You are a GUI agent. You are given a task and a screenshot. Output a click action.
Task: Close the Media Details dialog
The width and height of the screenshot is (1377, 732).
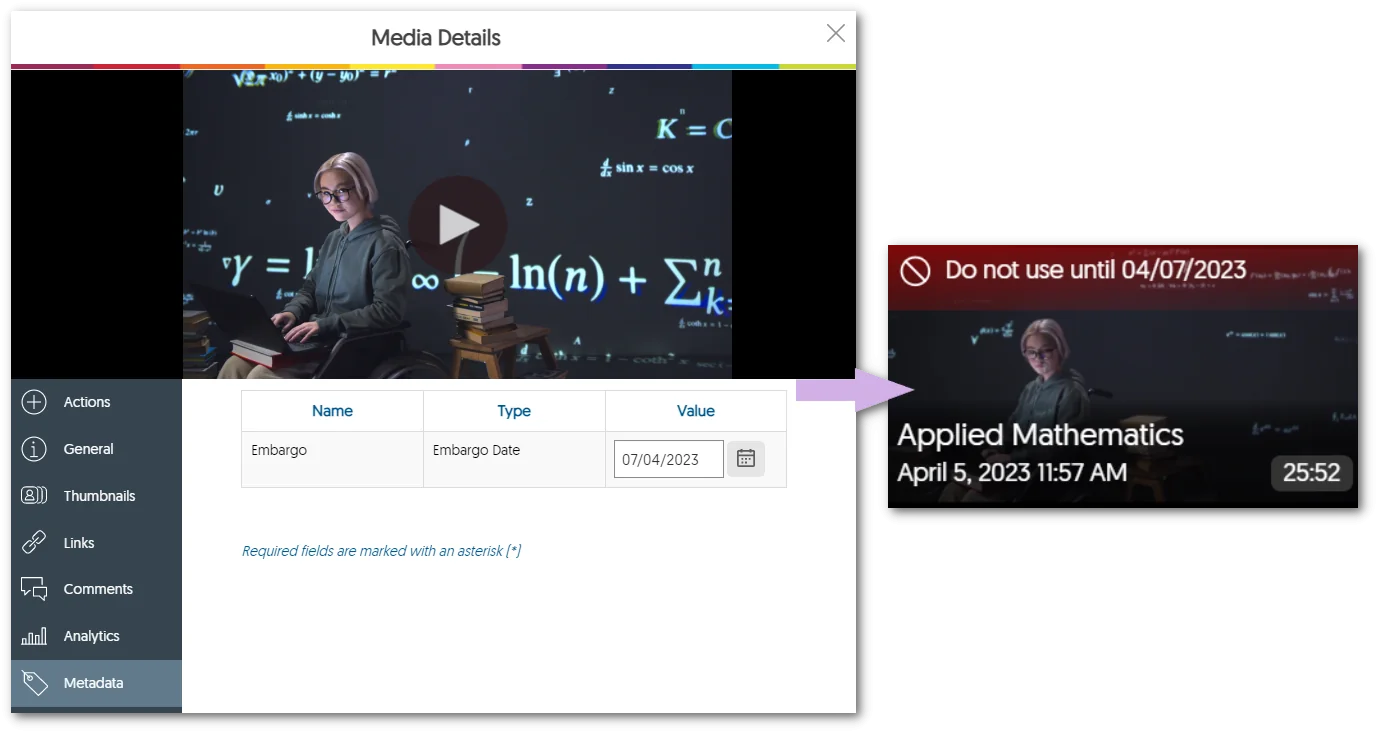coord(835,33)
